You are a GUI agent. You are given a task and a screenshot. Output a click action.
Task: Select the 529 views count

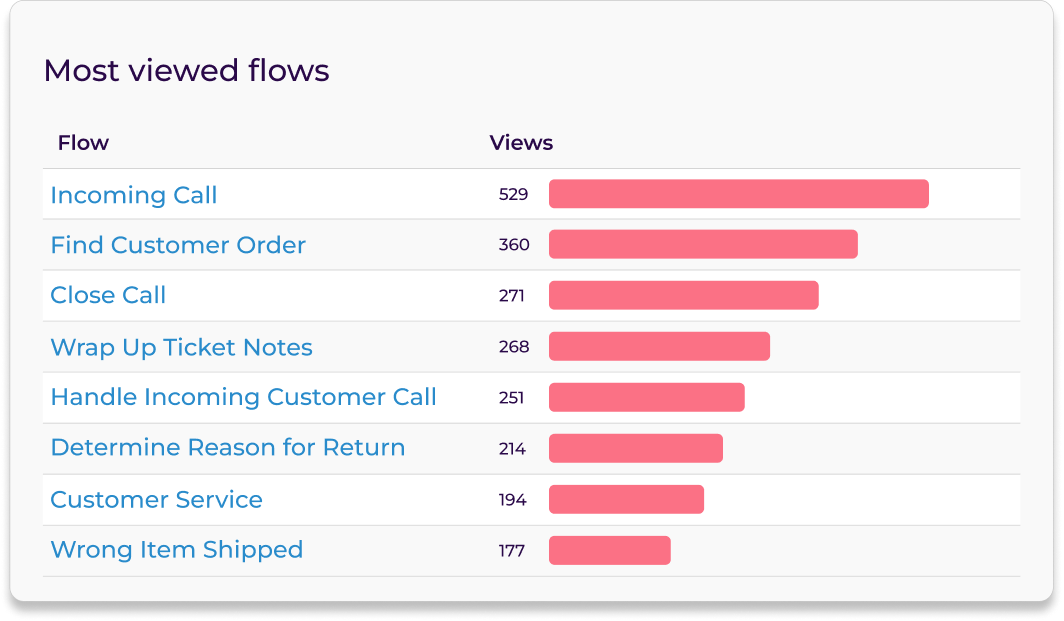point(514,194)
